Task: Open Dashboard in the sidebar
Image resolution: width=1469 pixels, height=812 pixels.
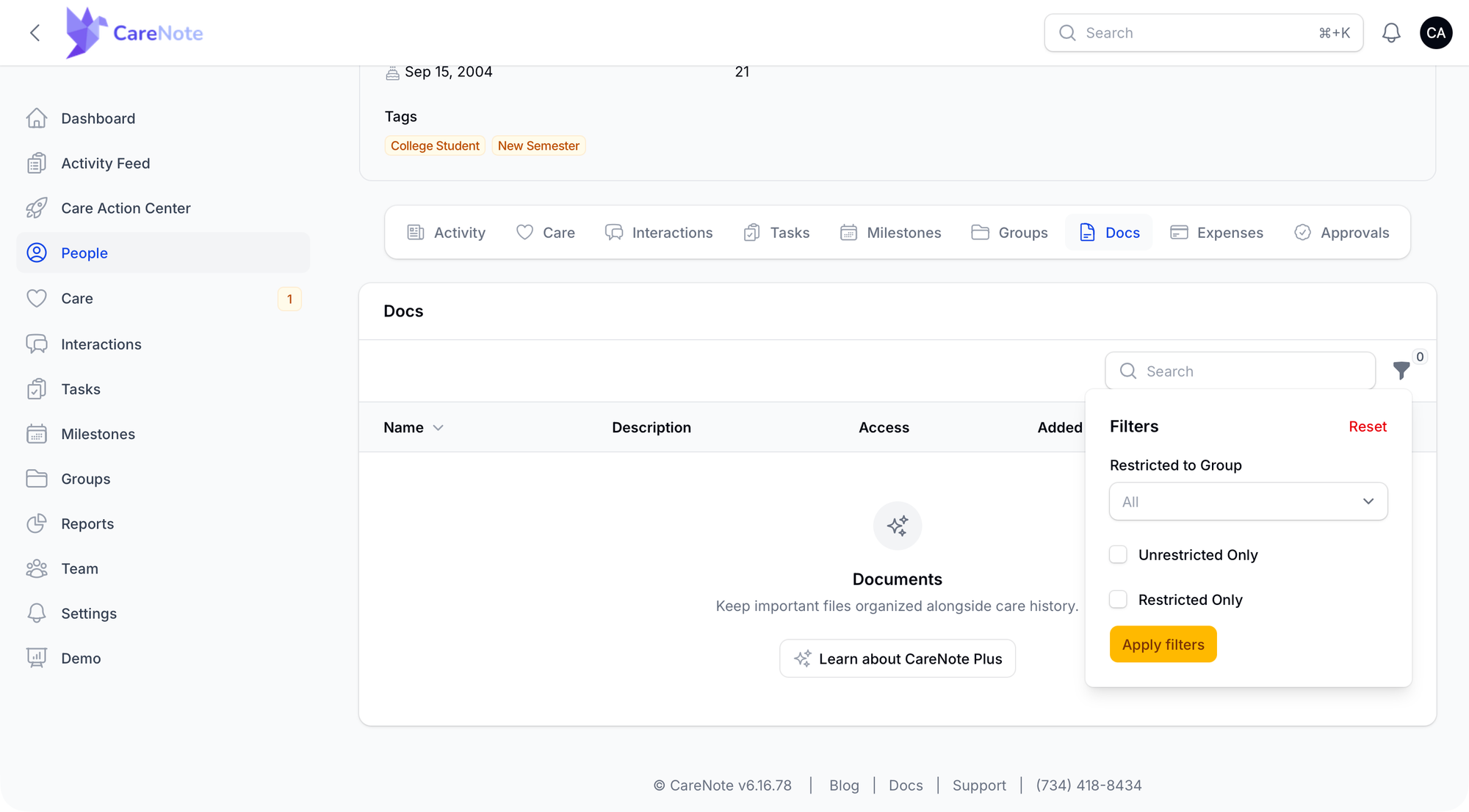Action: [163, 118]
